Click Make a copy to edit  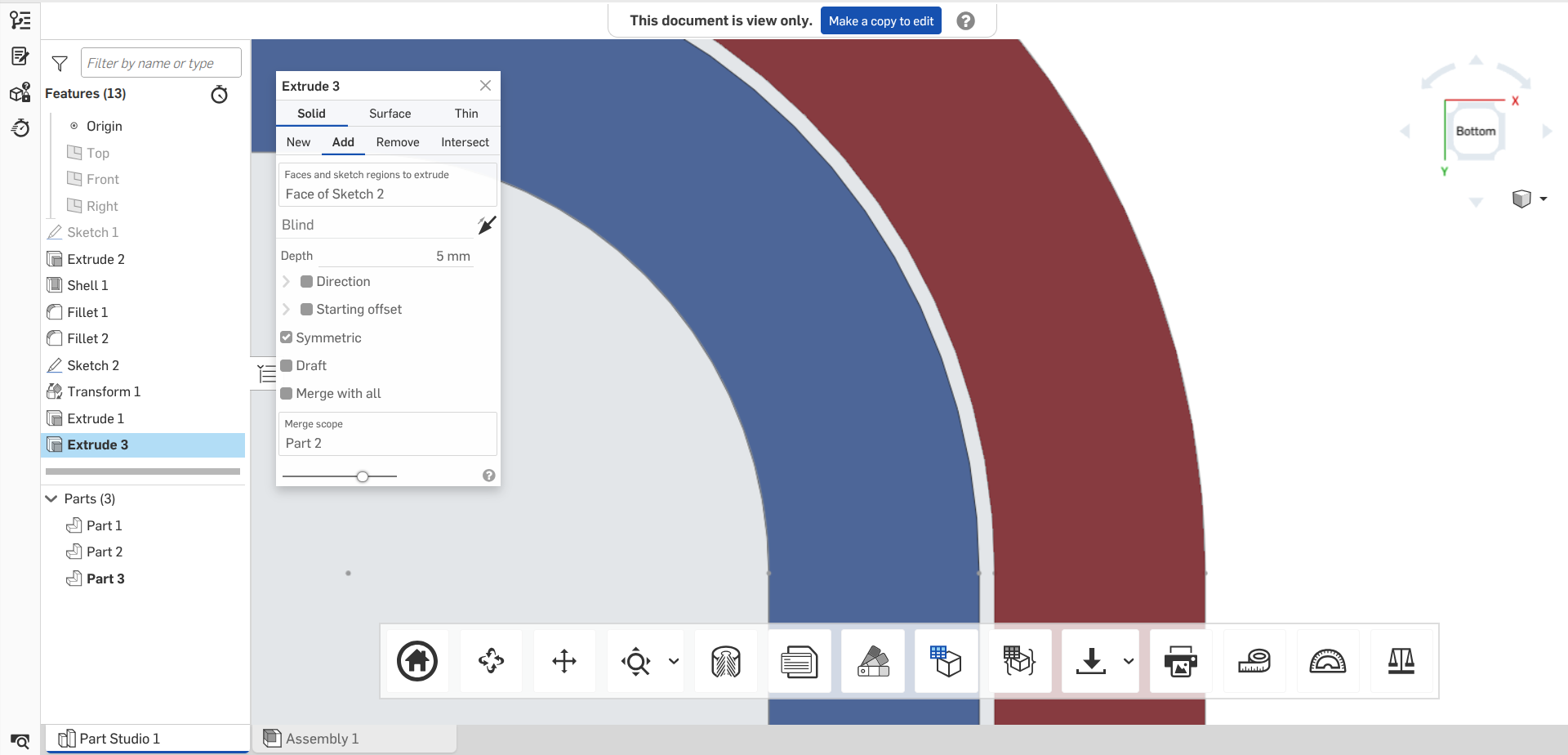pyautogui.click(x=881, y=21)
